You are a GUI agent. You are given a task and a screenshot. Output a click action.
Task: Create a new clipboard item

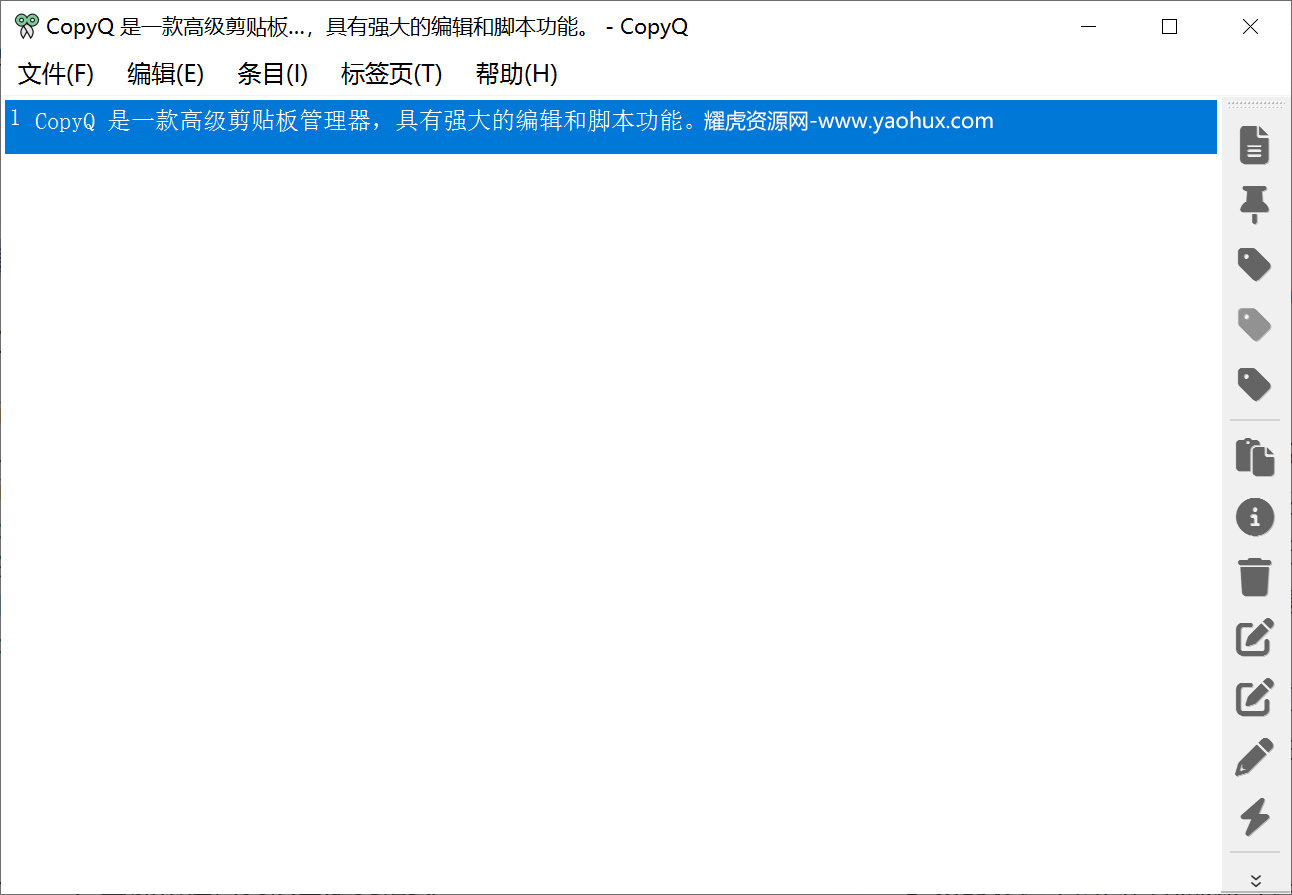click(x=1255, y=145)
